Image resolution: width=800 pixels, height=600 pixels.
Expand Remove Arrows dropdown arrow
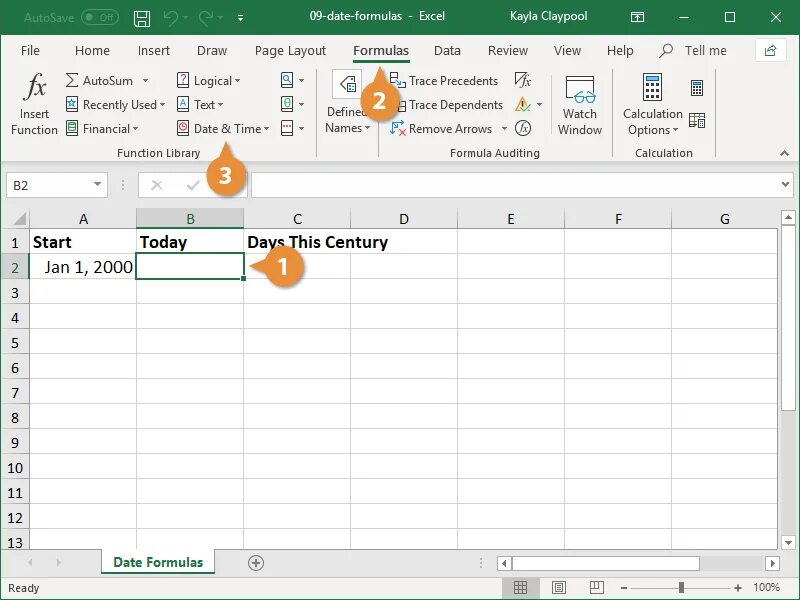[x=504, y=129]
